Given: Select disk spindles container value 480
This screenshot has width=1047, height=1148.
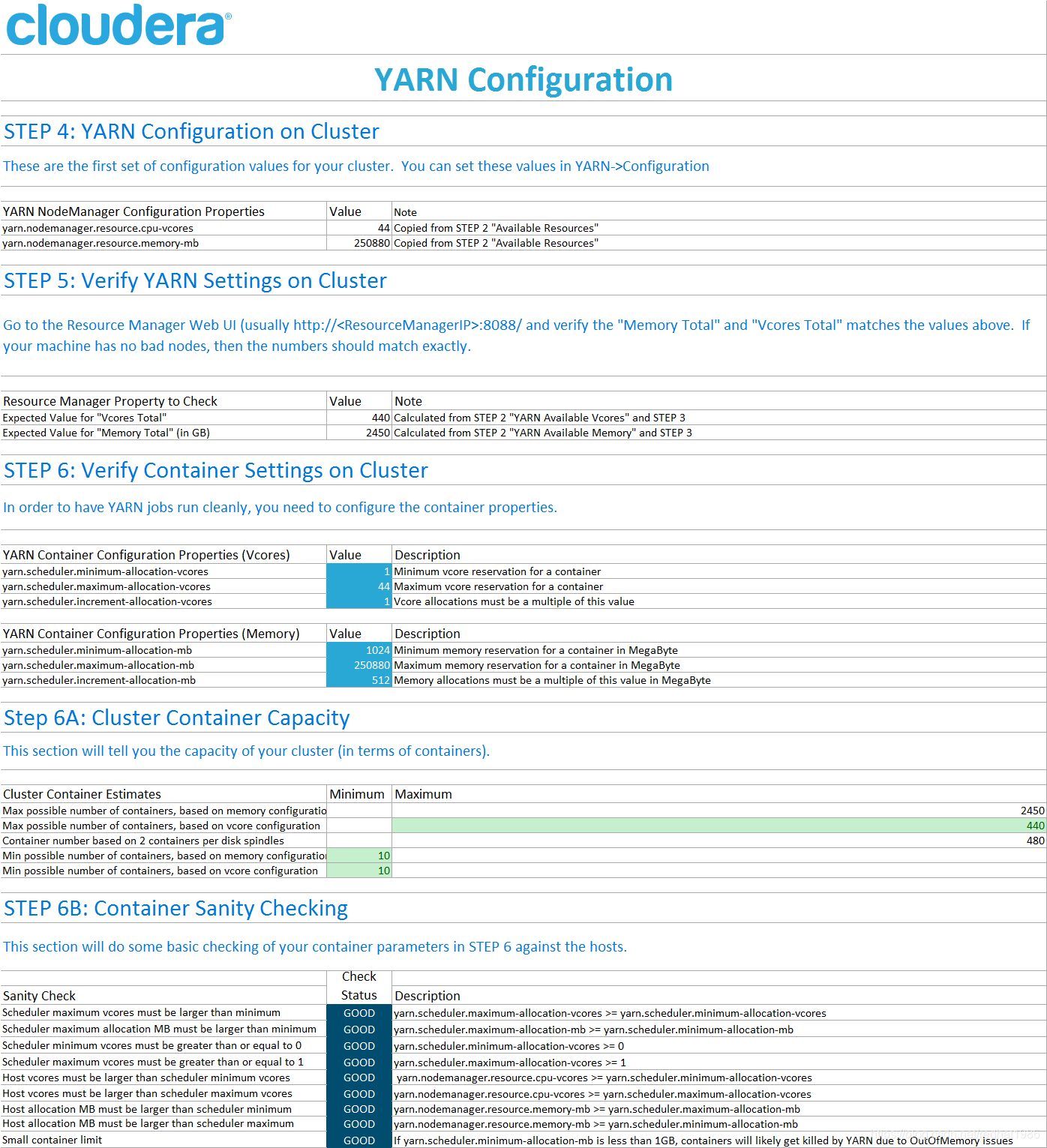Looking at the screenshot, I should click(x=718, y=841).
